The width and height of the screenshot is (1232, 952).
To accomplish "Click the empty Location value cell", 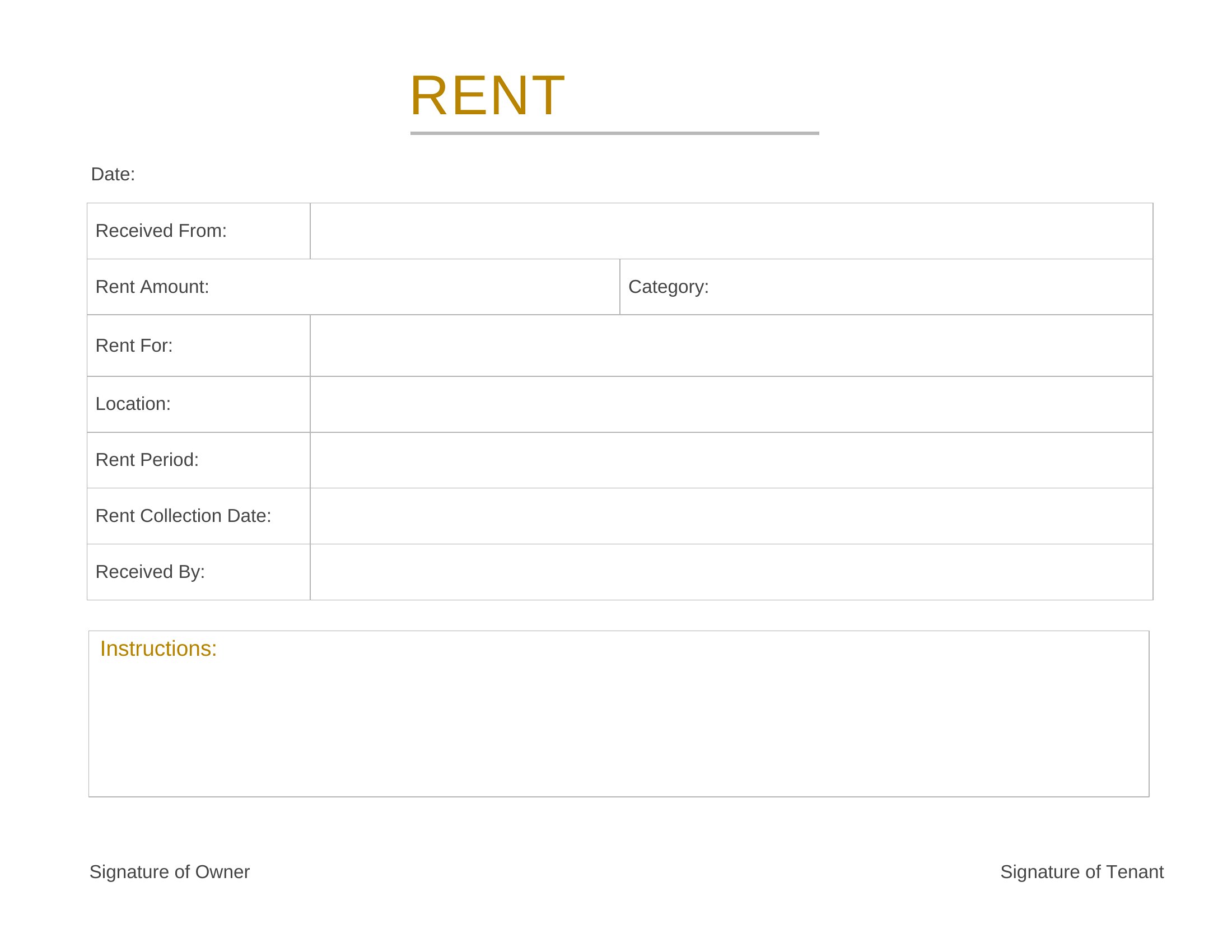I will coord(731,404).
